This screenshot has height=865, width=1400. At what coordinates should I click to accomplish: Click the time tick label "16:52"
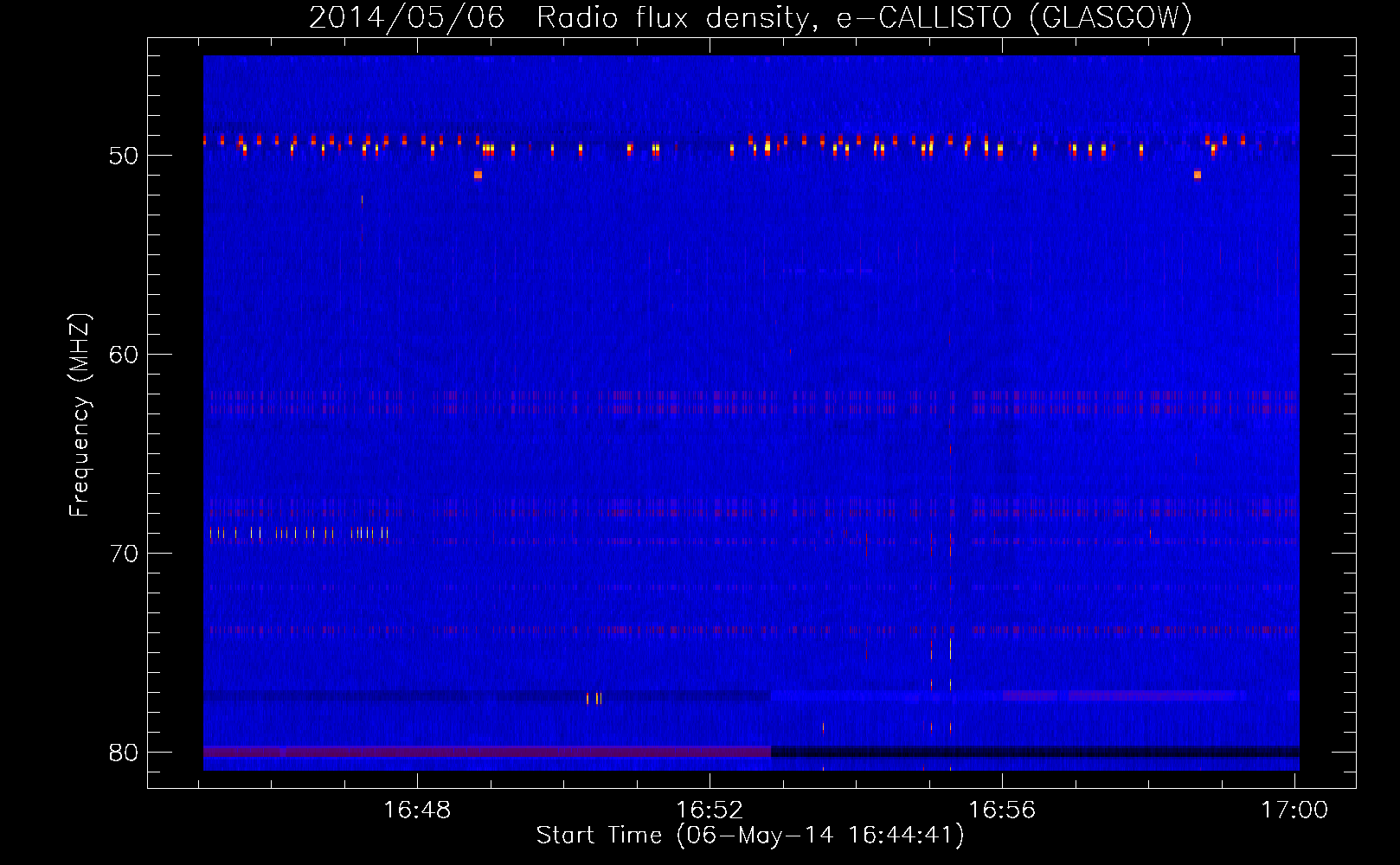(x=710, y=811)
